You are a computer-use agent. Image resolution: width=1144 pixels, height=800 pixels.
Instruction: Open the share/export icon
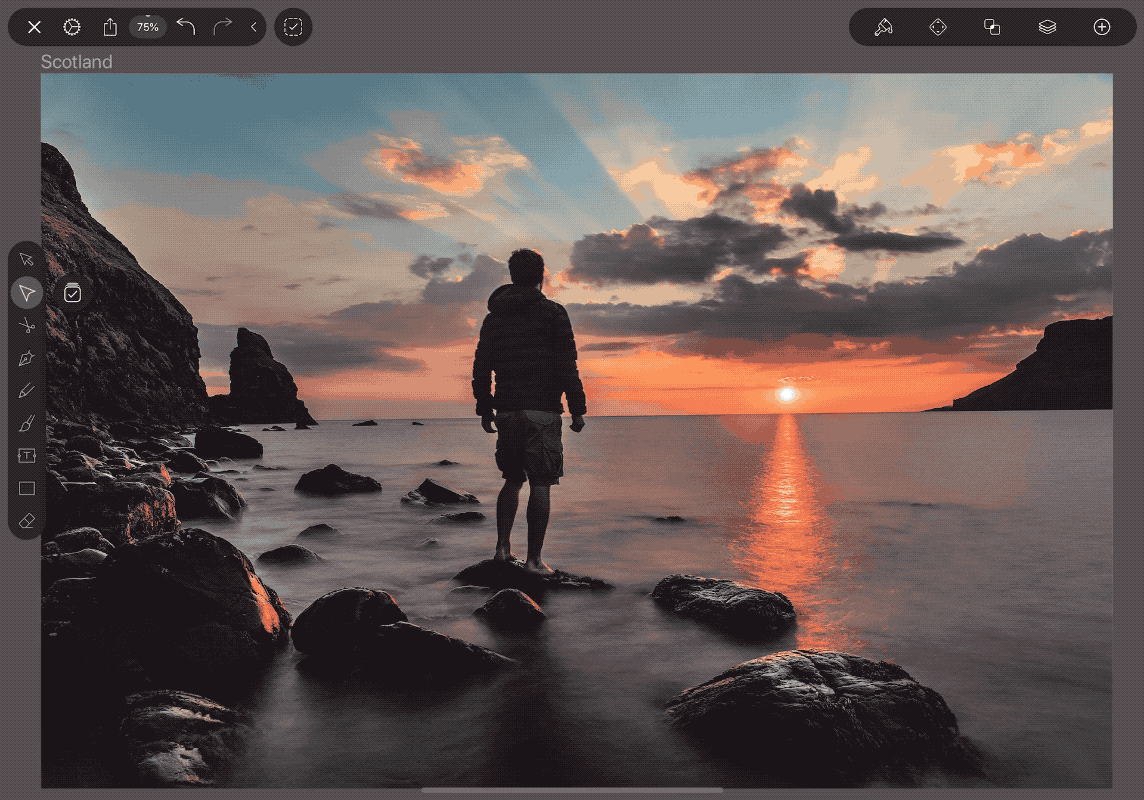[110, 27]
